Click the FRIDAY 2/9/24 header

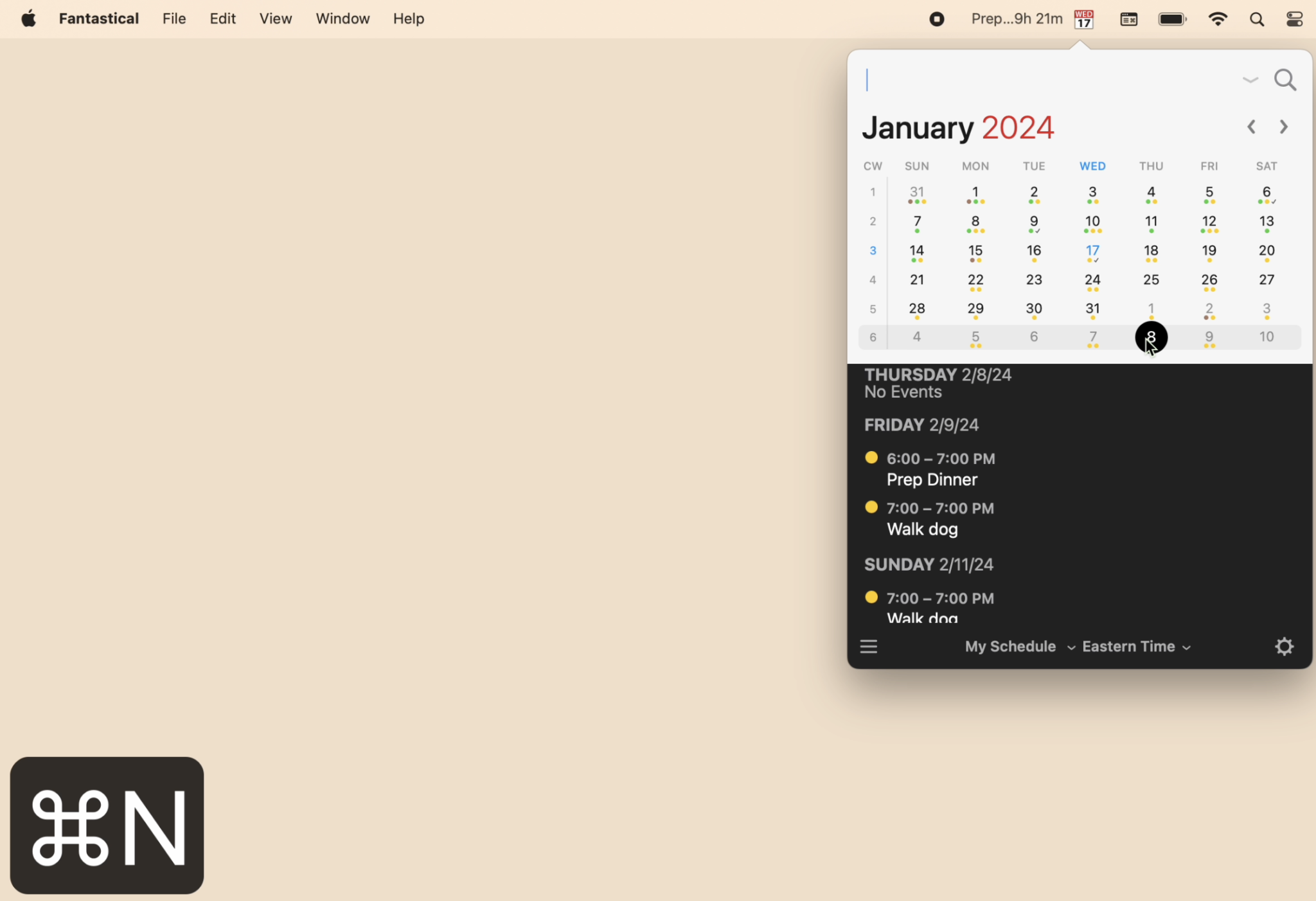click(921, 425)
